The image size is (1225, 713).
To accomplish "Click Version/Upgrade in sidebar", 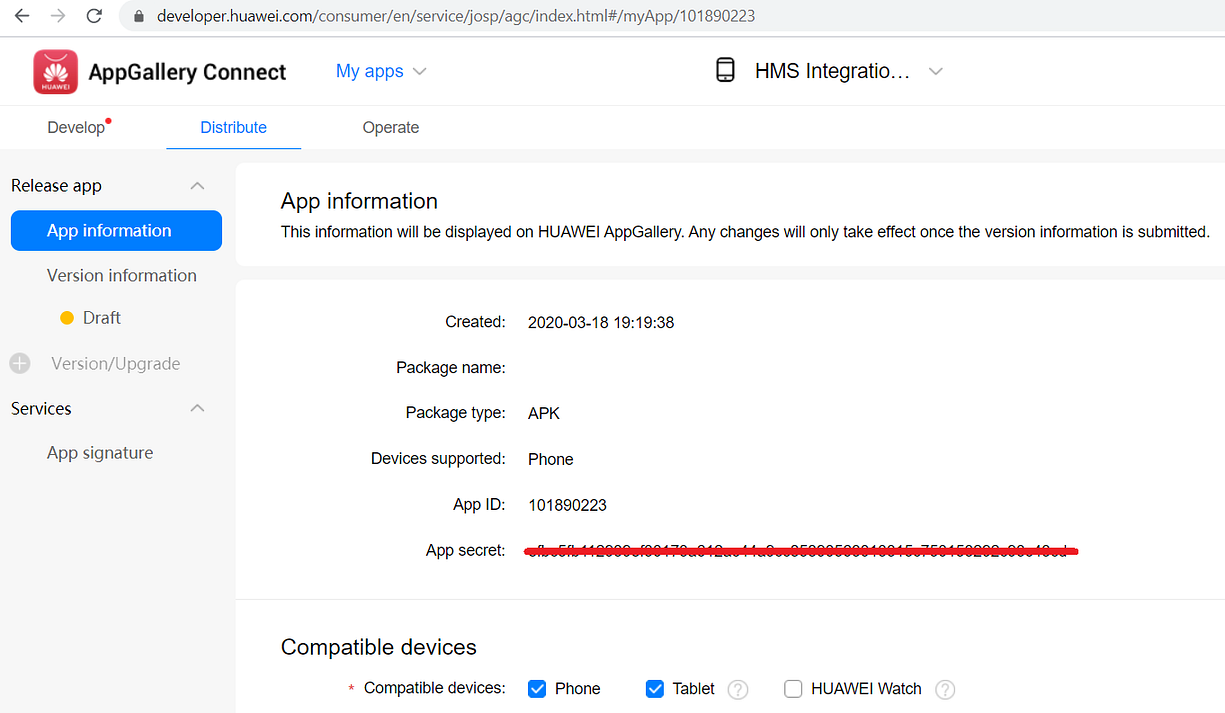I will (x=116, y=364).
